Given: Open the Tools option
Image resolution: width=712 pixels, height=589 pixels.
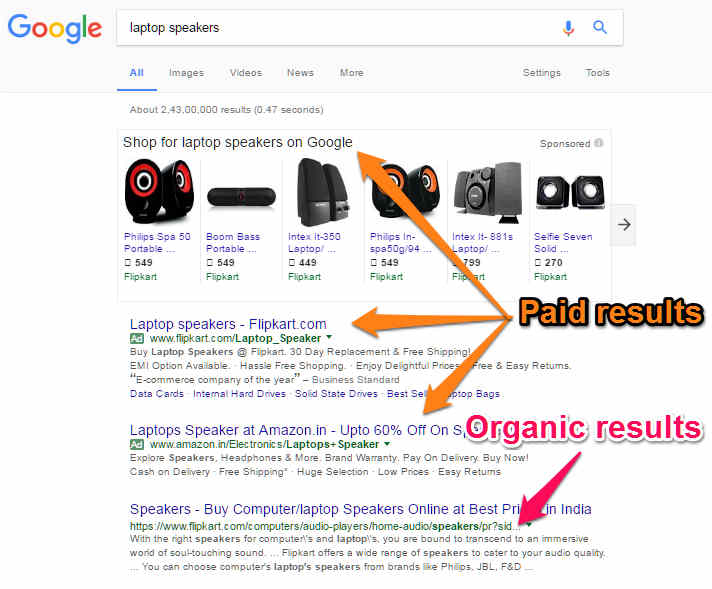Looking at the screenshot, I should pyautogui.click(x=597, y=73).
